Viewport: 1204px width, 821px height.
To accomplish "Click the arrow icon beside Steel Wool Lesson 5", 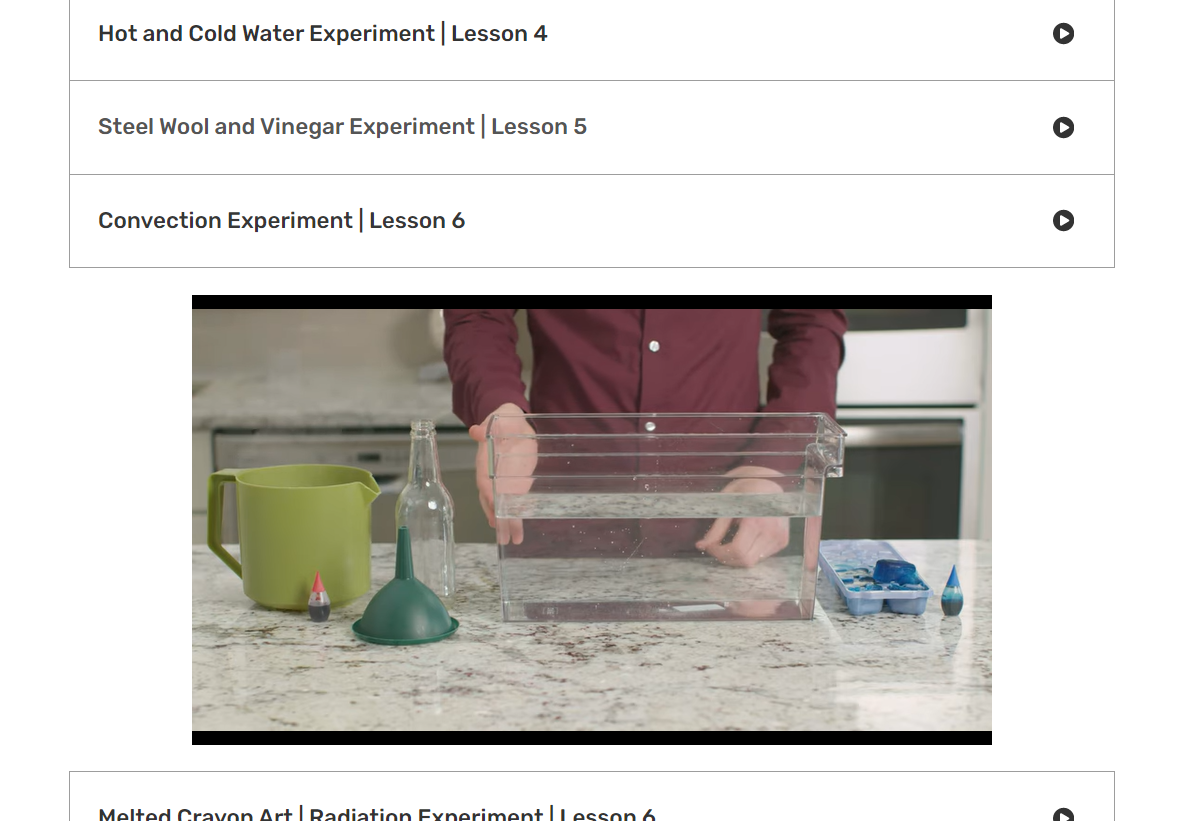I will (1063, 127).
